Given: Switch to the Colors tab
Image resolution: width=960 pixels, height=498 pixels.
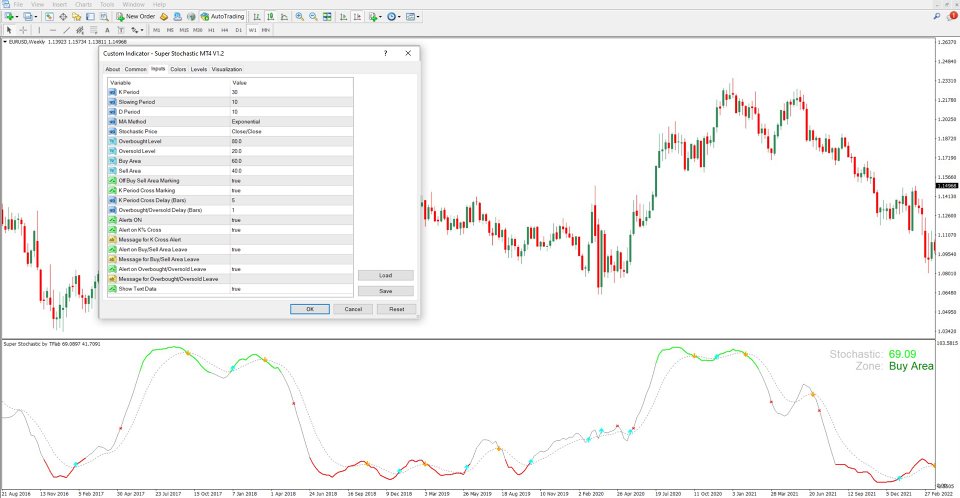Looking at the screenshot, I should 178,69.
